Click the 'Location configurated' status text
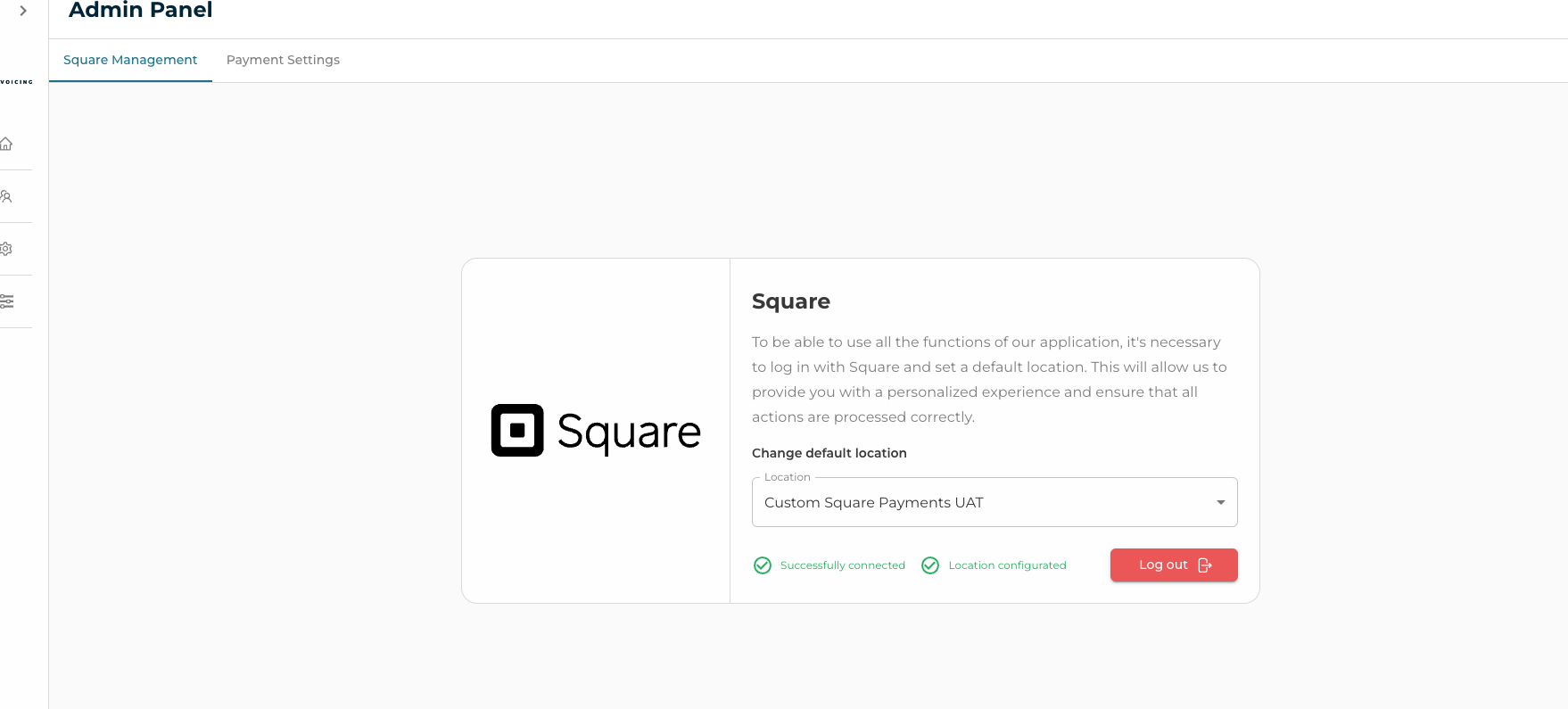The height and width of the screenshot is (709, 1568). (1008, 565)
